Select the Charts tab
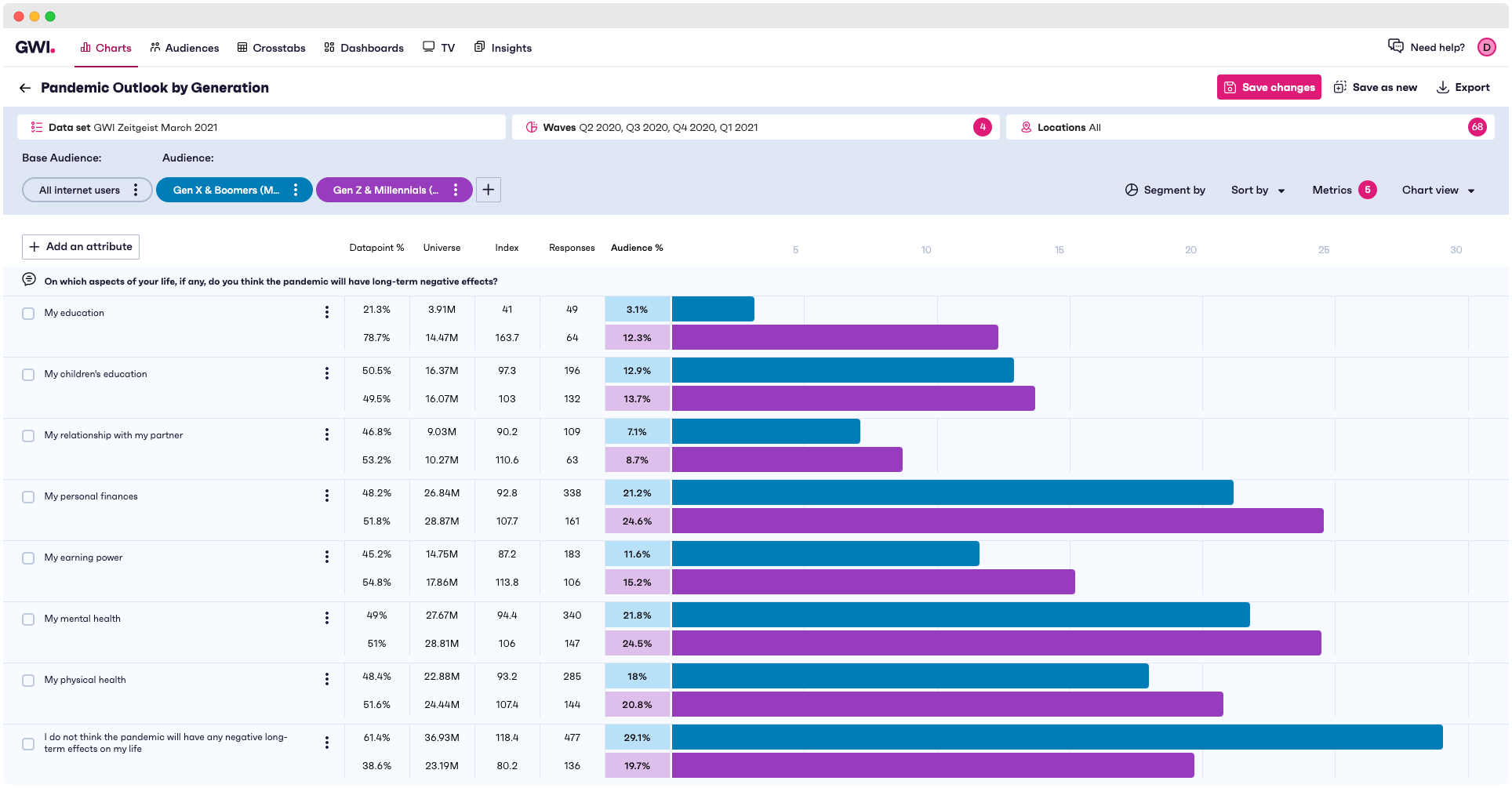 pyautogui.click(x=106, y=47)
